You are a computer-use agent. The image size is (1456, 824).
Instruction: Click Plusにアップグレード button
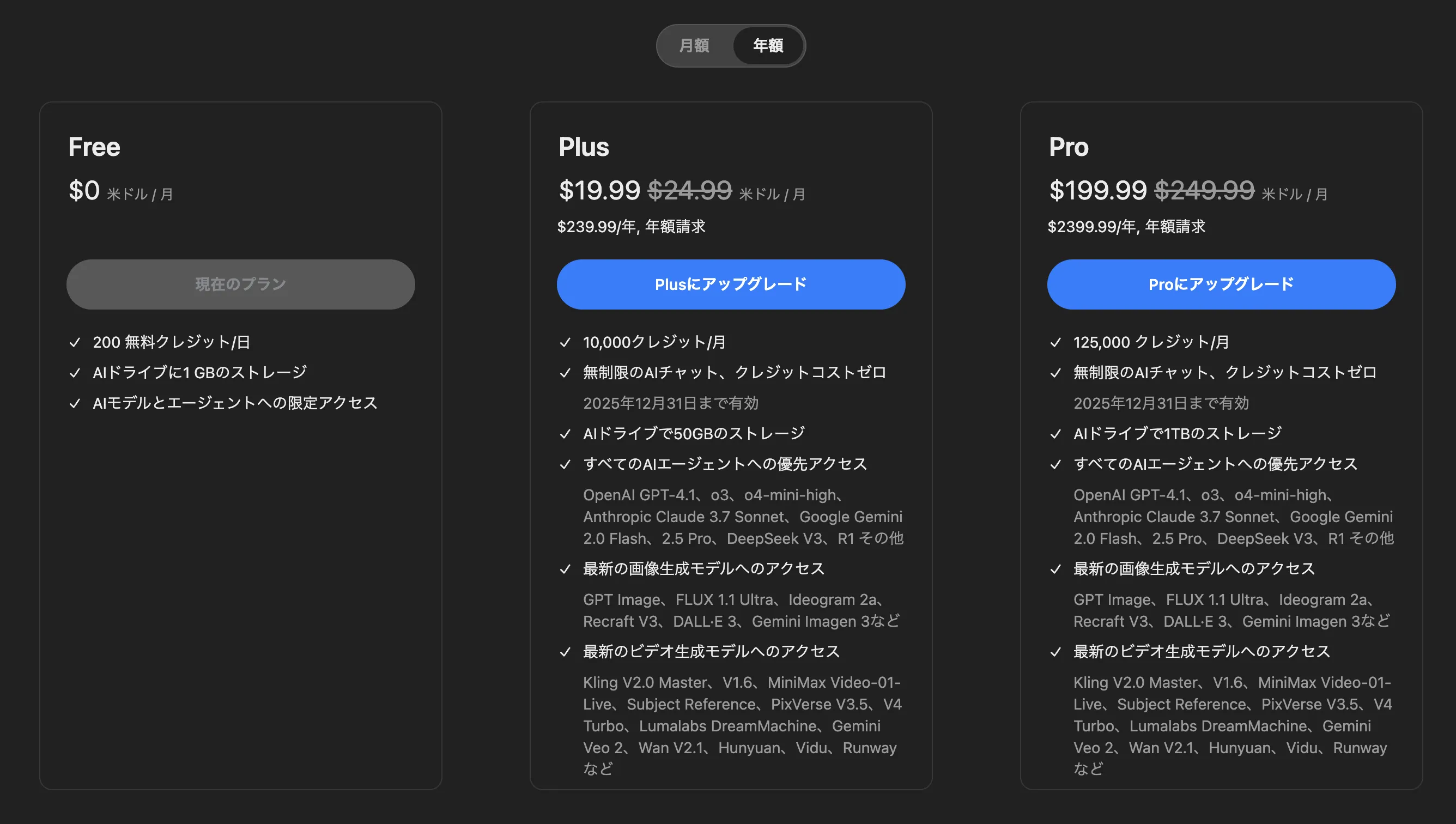(731, 284)
